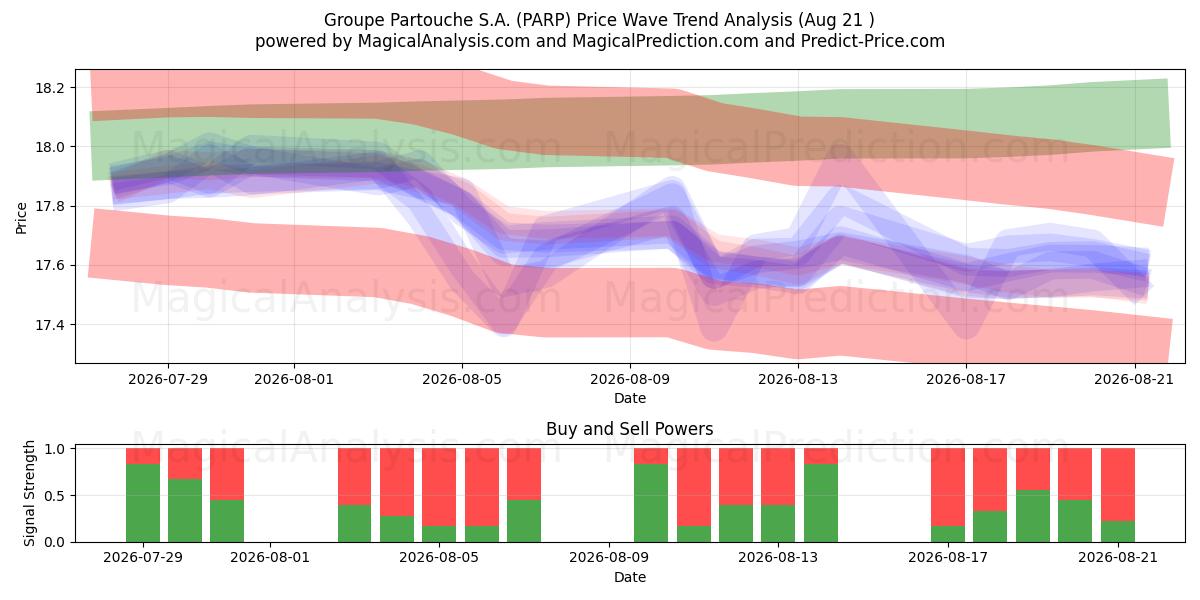The height and width of the screenshot is (600, 1200).
Task: Click the 2026-08-17 date tick of the price chart
Action: tap(966, 379)
